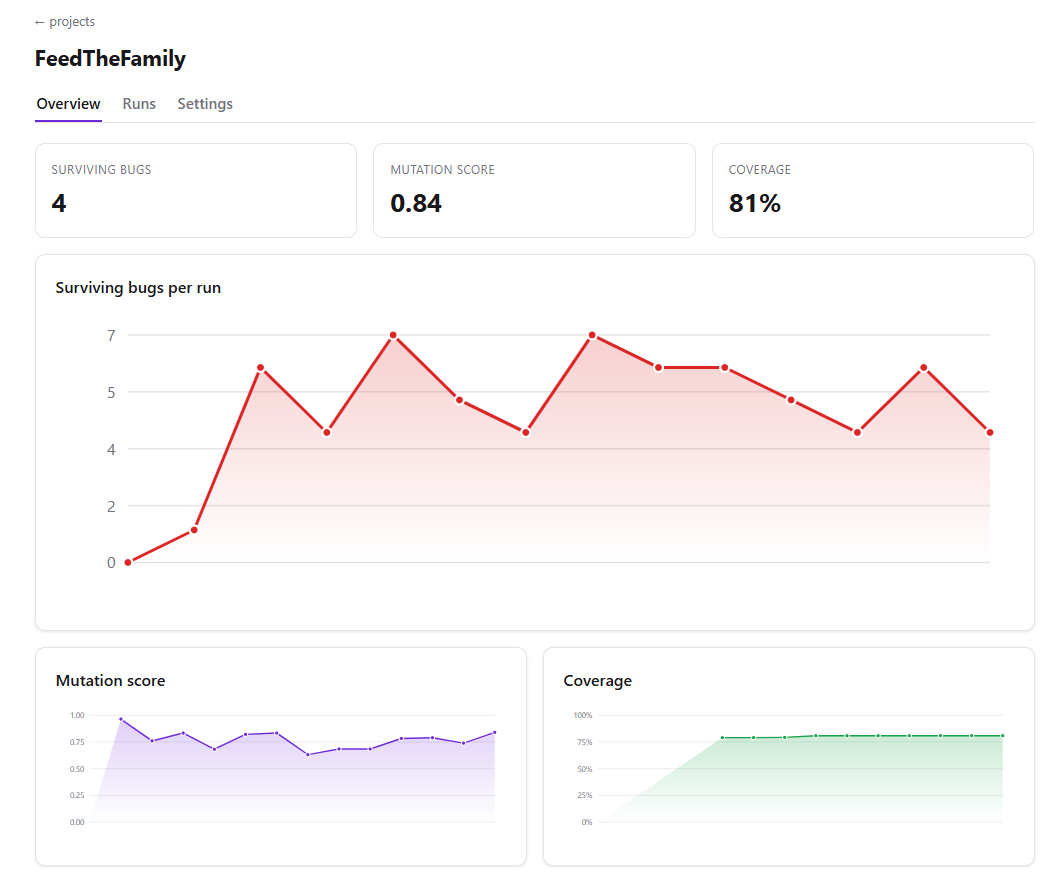Click the 'Surviving bugs per run' heading
Screen dimensions: 1058x892
(x=138, y=287)
